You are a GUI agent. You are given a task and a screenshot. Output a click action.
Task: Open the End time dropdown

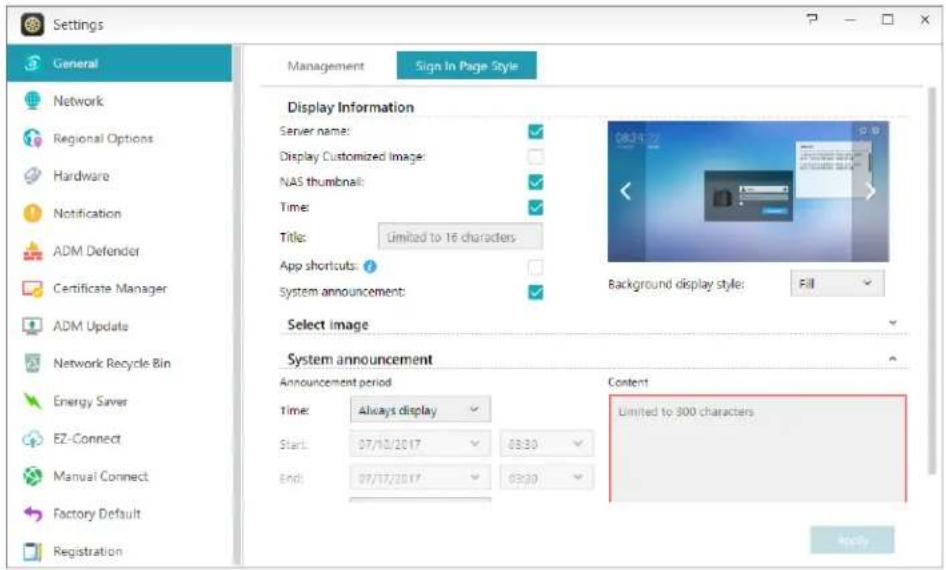547,478
